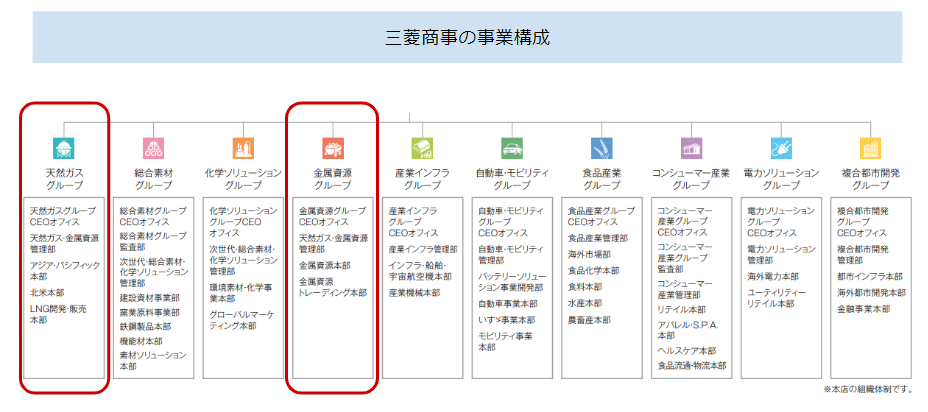Click 海外電力本部 entry
The image size is (928, 412).
[x=773, y=276]
